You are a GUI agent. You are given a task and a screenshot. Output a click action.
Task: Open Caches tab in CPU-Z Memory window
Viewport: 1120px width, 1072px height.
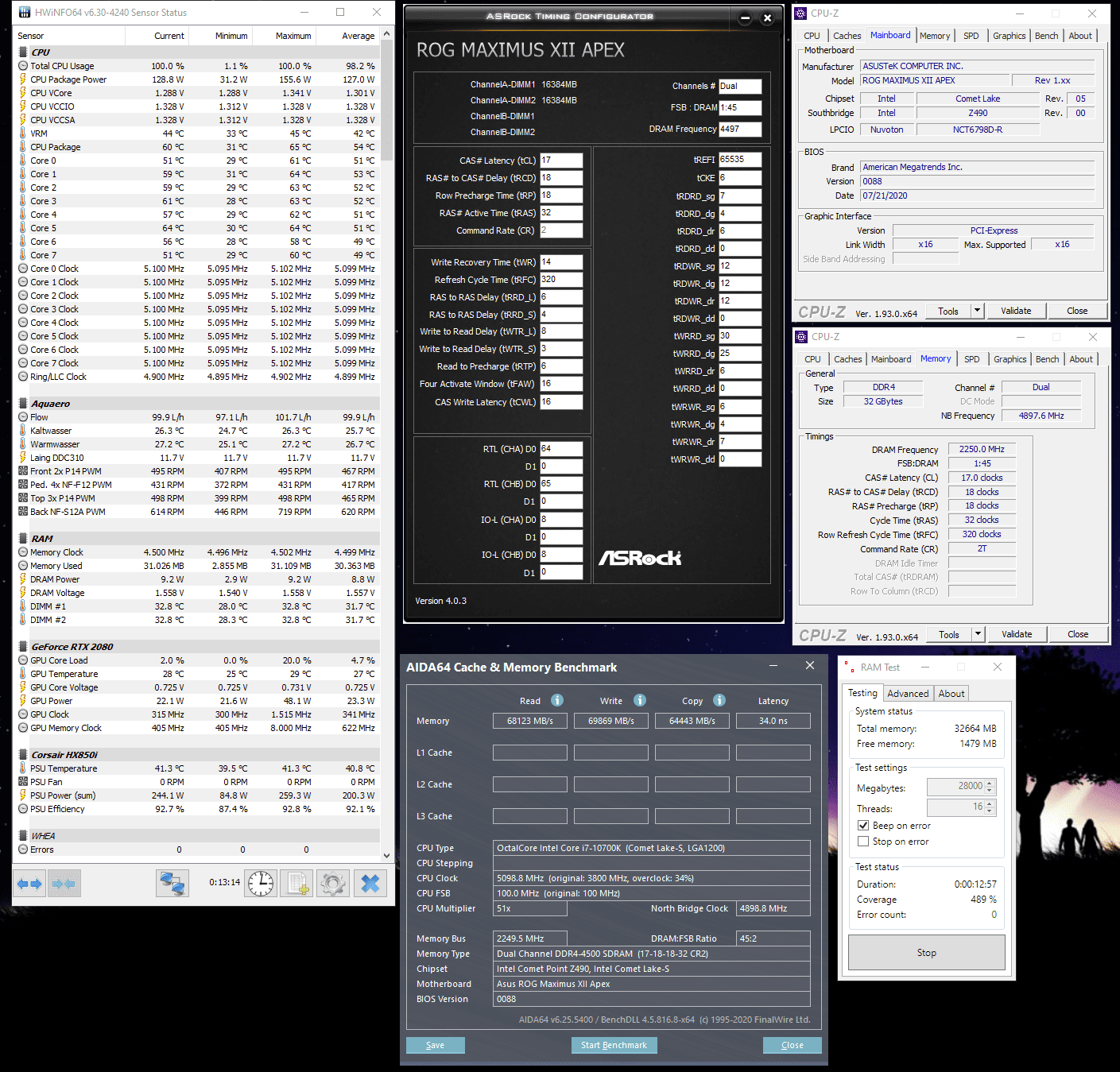pos(847,359)
